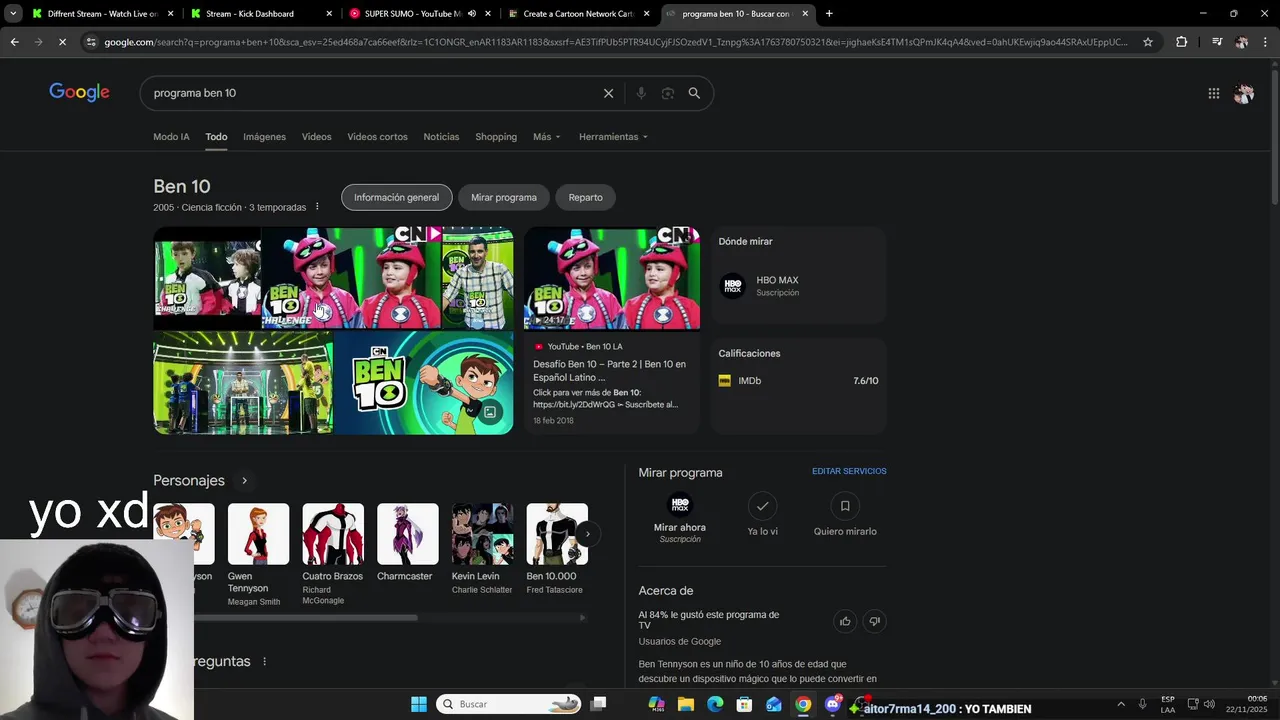Switch to the Shopping tab
Screen dimensions: 1280x720
tap(496, 137)
